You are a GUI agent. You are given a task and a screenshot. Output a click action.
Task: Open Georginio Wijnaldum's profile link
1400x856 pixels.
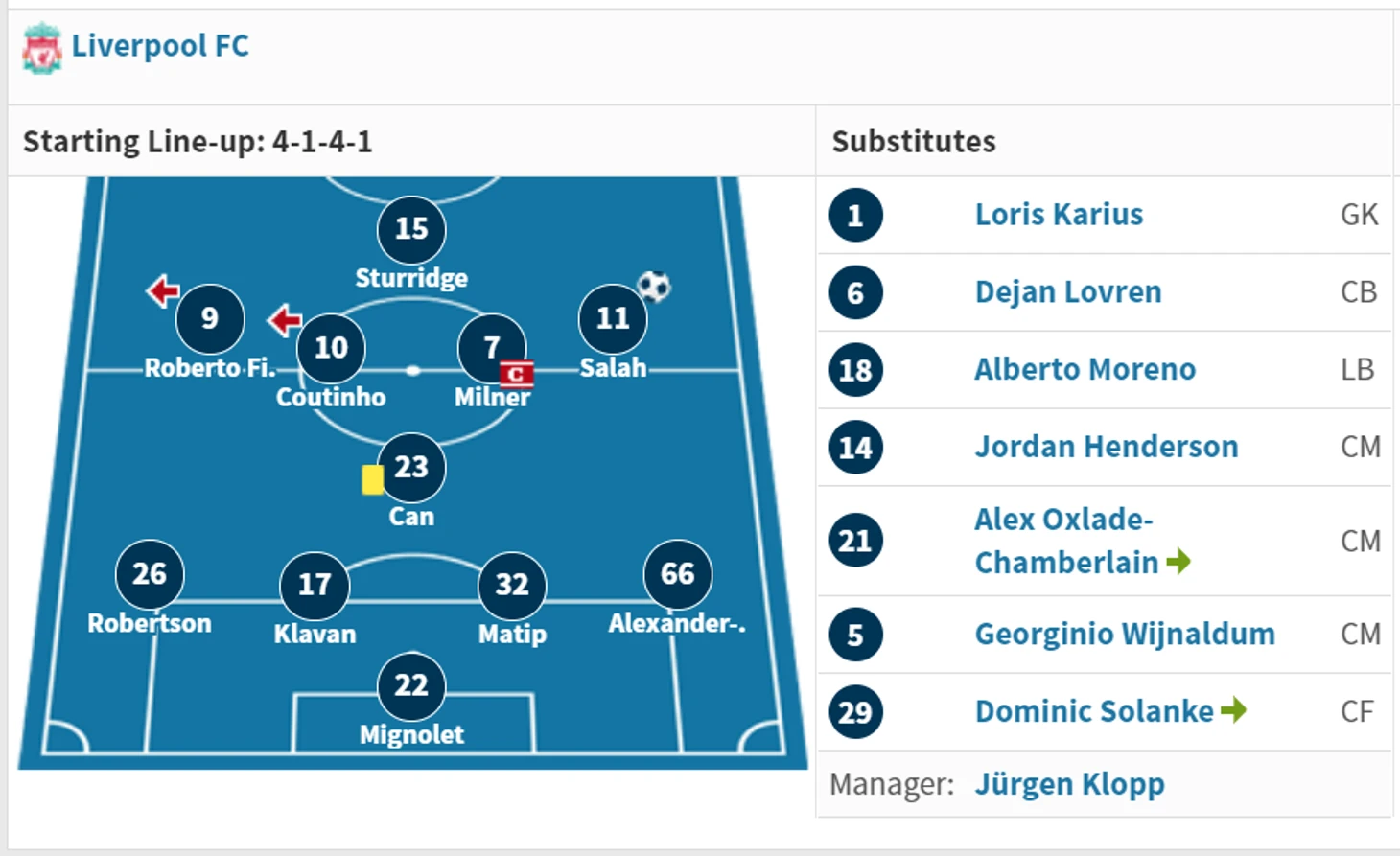click(x=1125, y=635)
